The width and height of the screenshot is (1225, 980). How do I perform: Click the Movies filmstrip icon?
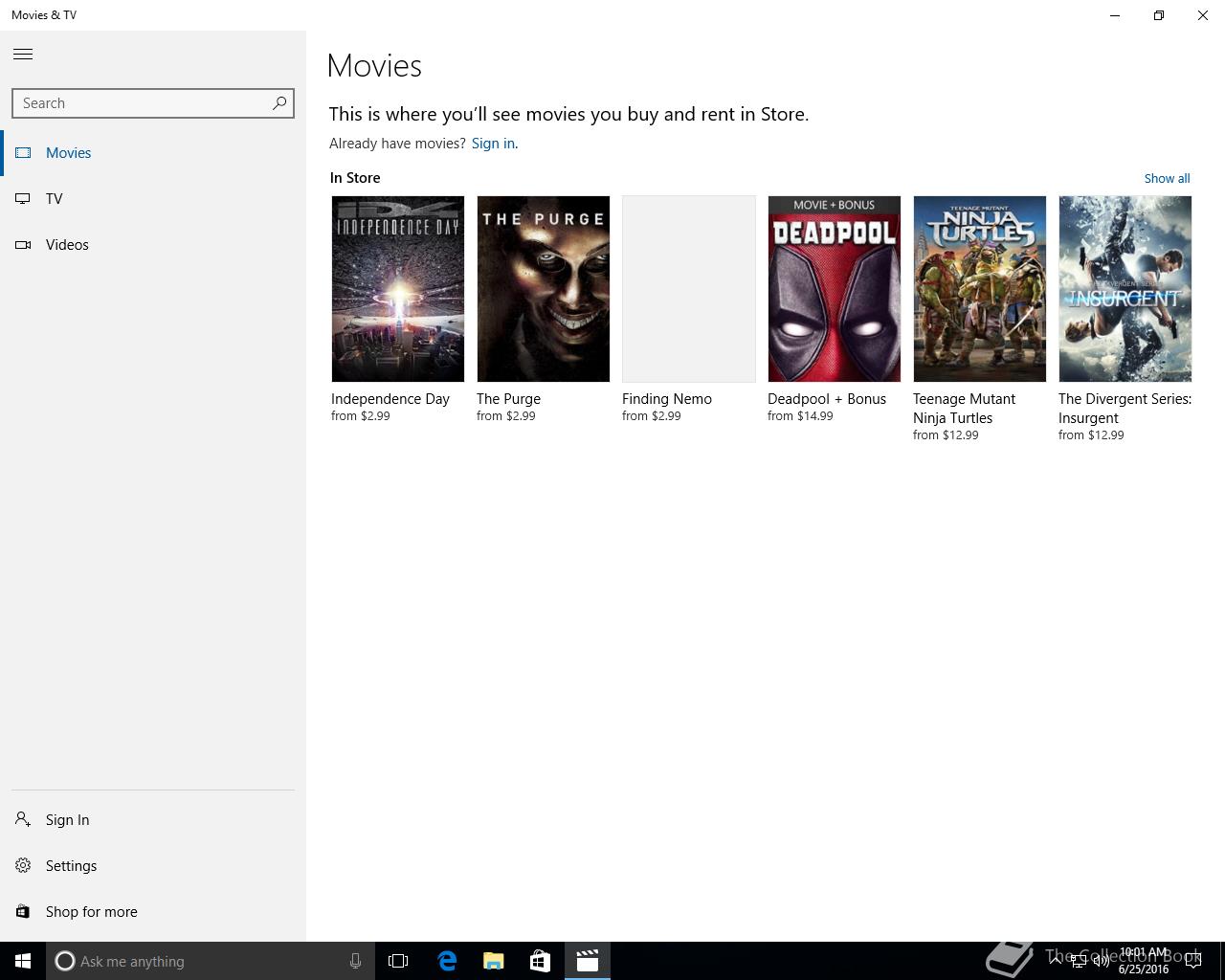pyautogui.click(x=23, y=153)
